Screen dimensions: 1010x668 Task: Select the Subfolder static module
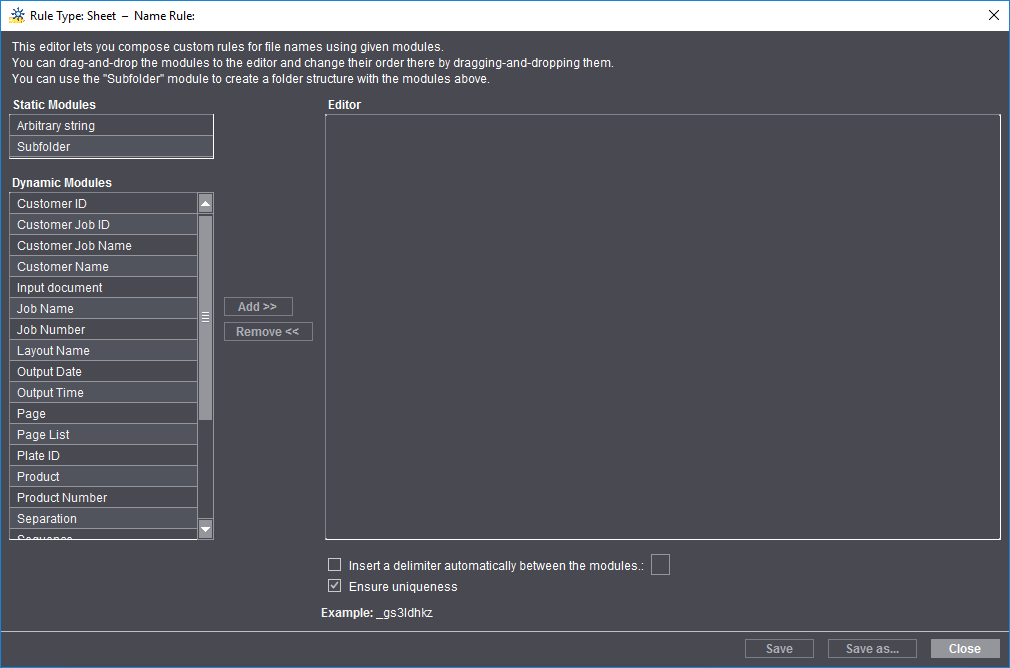(x=111, y=147)
